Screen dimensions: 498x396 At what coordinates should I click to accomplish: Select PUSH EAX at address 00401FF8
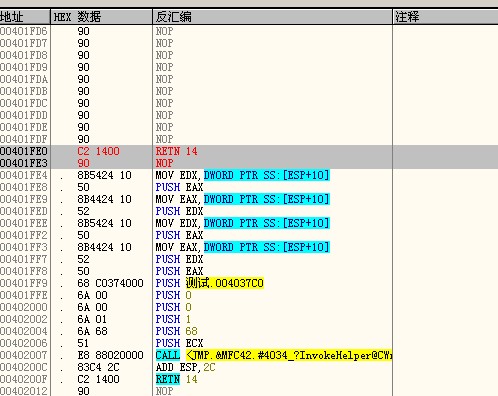179,271
